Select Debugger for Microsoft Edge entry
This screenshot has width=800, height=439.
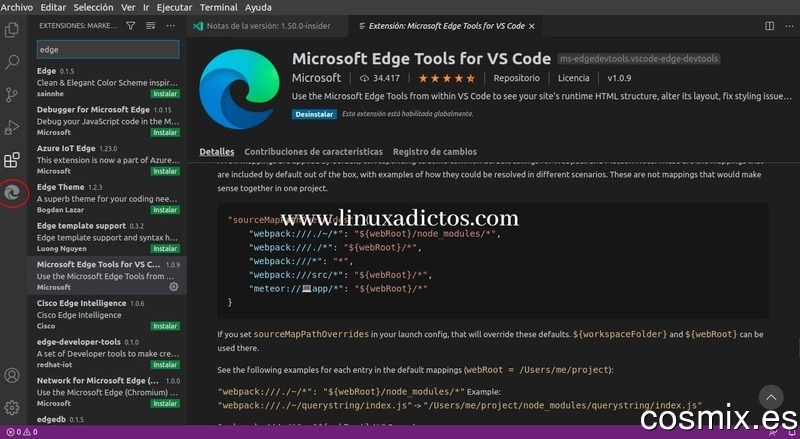(107, 120)
